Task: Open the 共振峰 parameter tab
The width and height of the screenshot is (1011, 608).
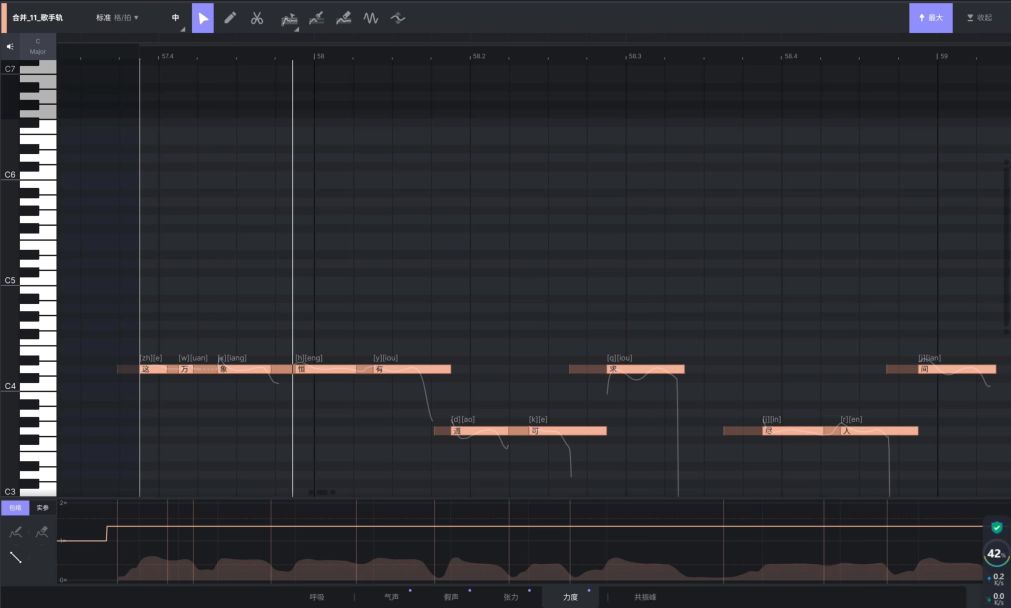Action: click(x=645, y=597)
